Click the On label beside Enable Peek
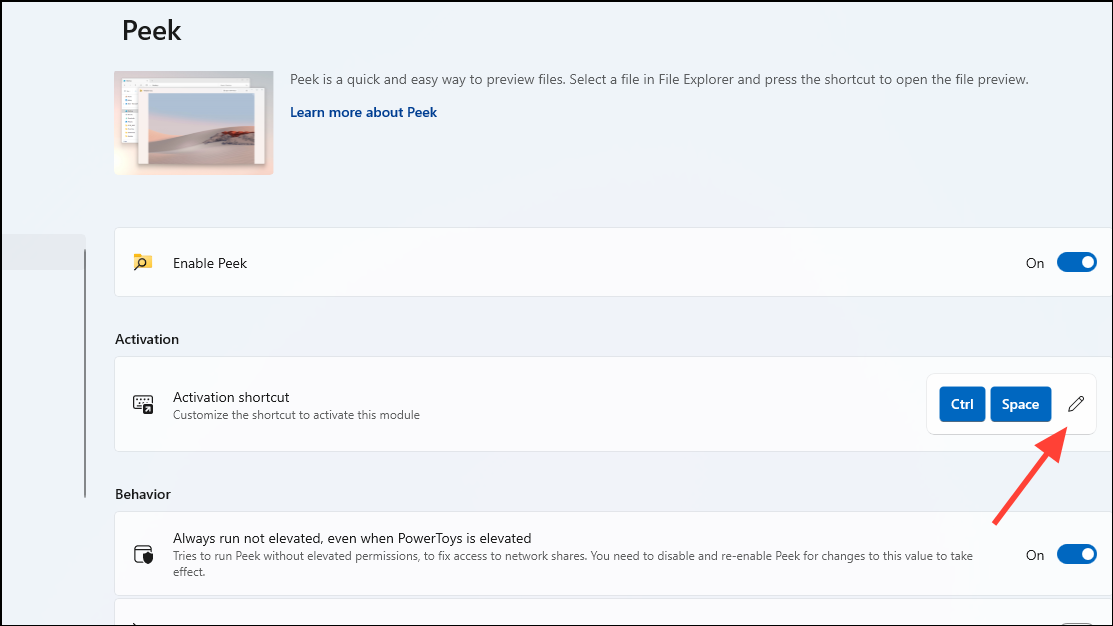Viewport: 1113px width, 626px height. 1034,263
